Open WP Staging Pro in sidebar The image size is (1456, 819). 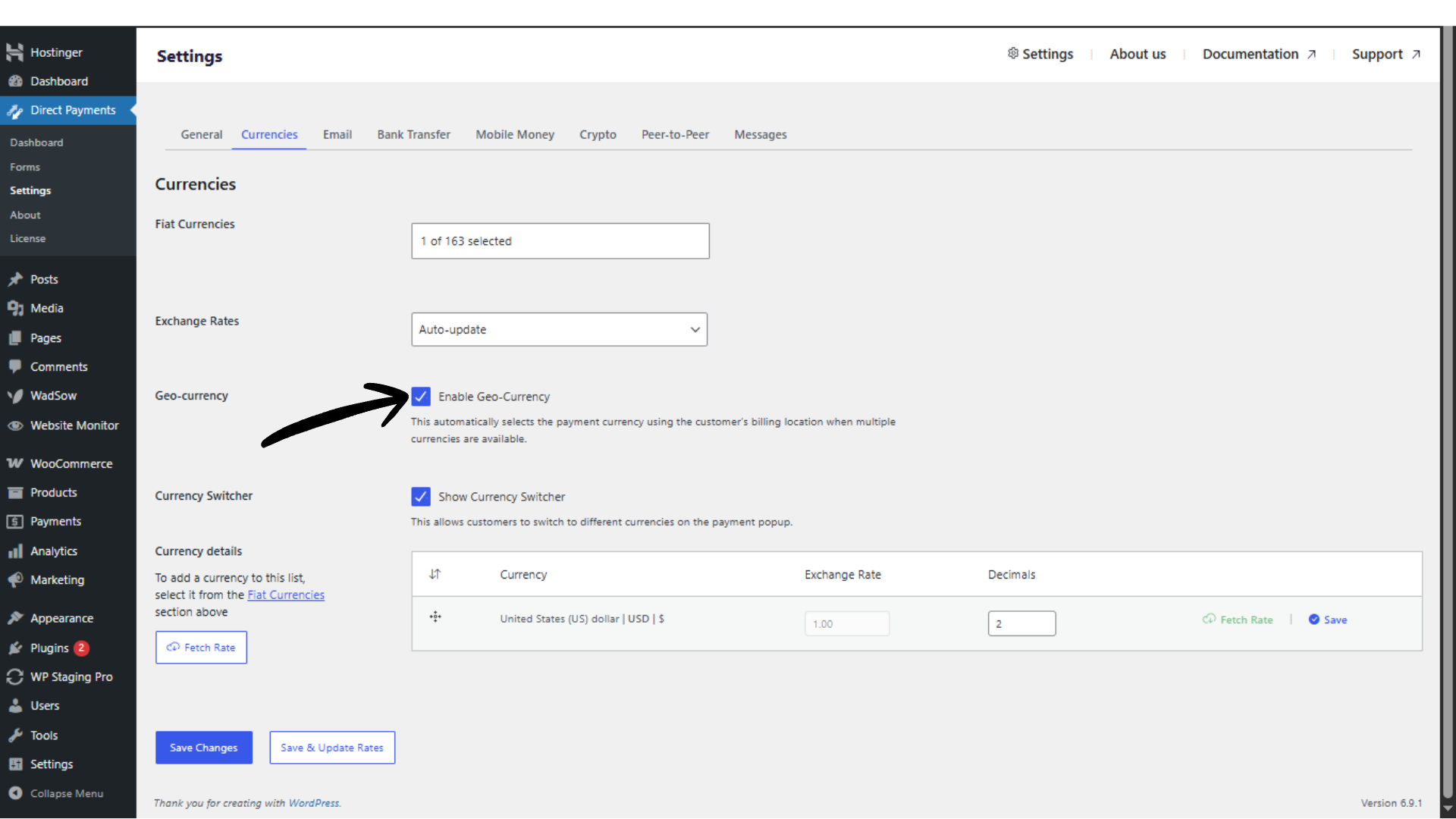coord(71,677)
